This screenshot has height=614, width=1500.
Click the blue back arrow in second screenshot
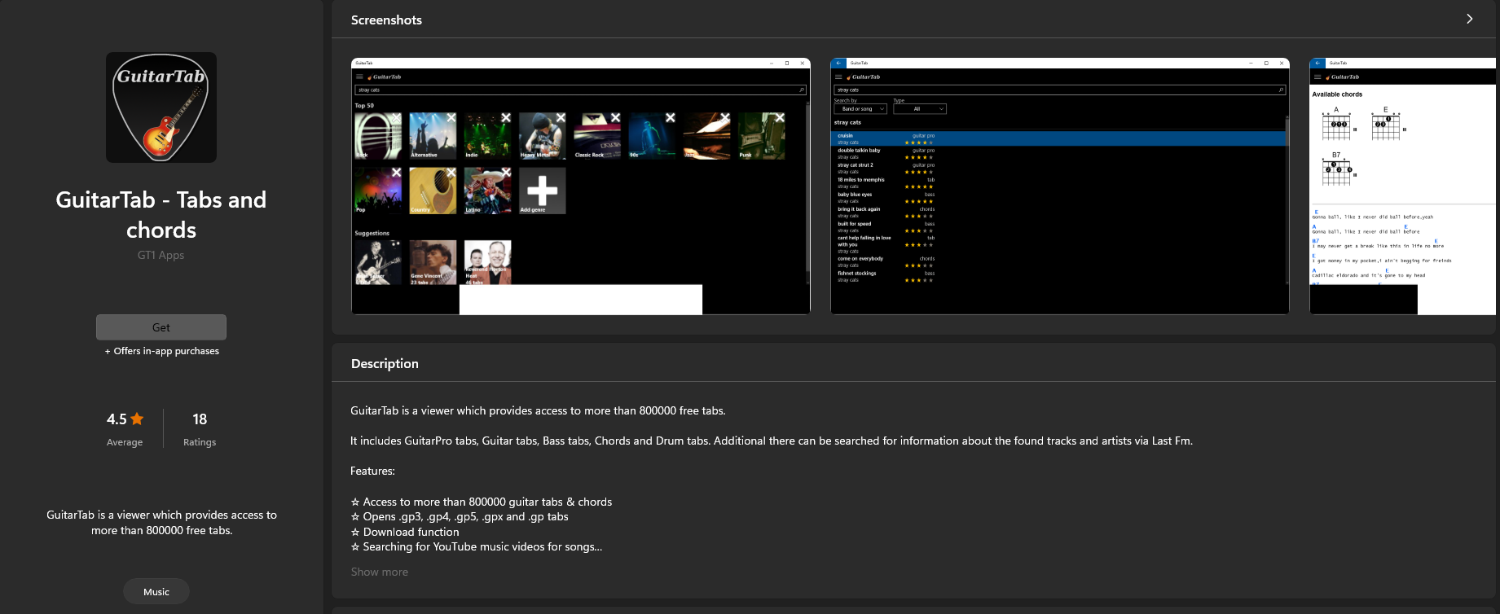(x=838, y=63)
